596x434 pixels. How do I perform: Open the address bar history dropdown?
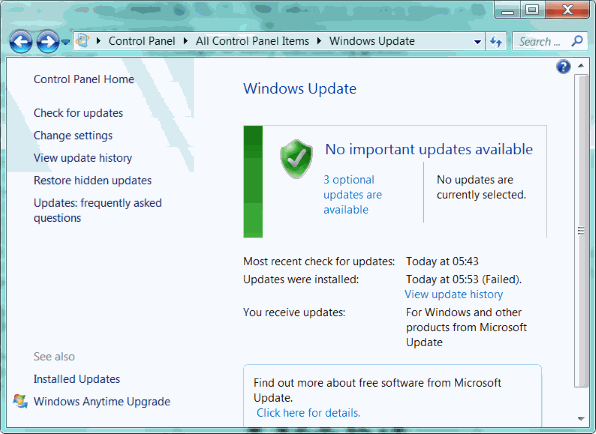coord(477,41)
